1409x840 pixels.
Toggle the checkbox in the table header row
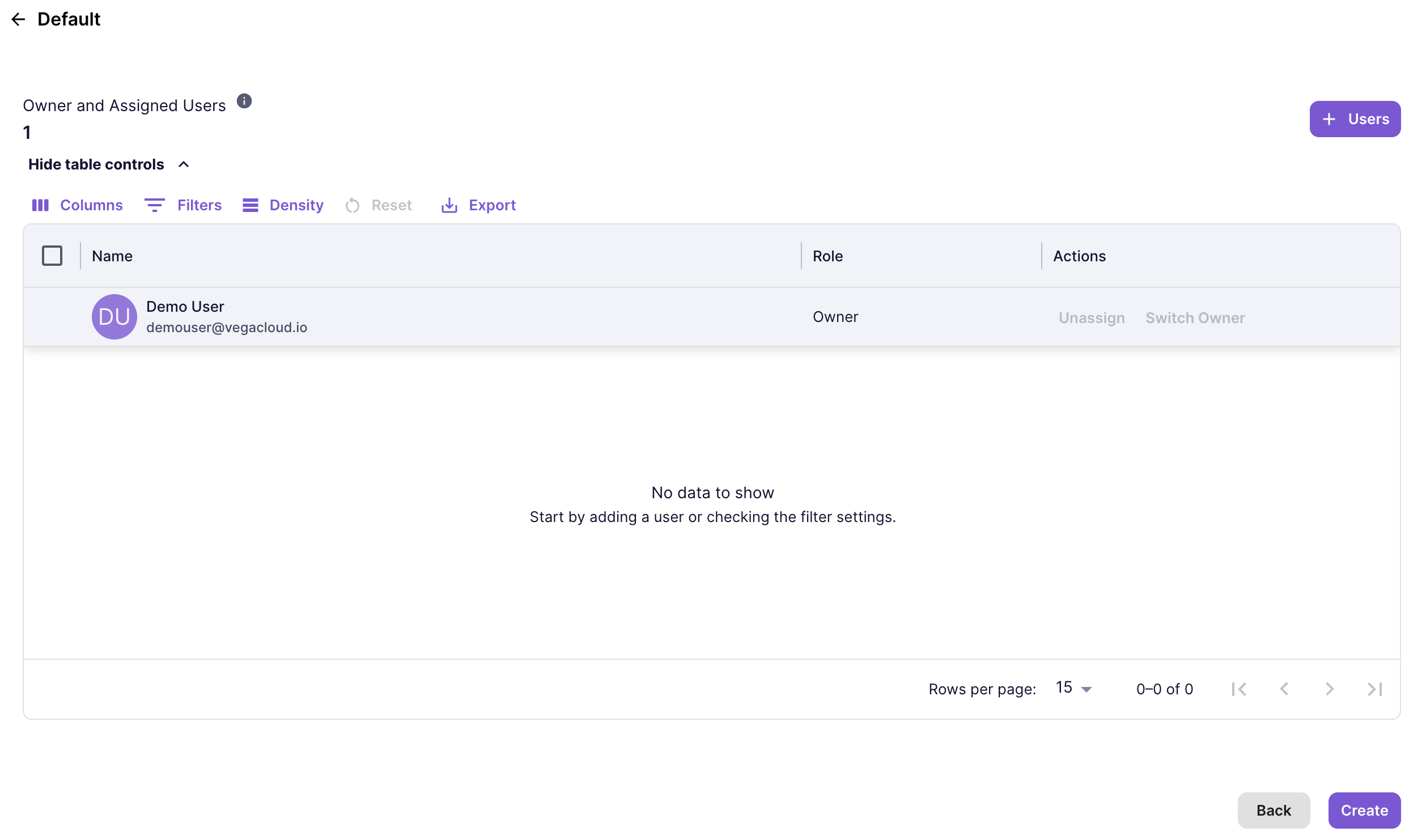(51, 255)
